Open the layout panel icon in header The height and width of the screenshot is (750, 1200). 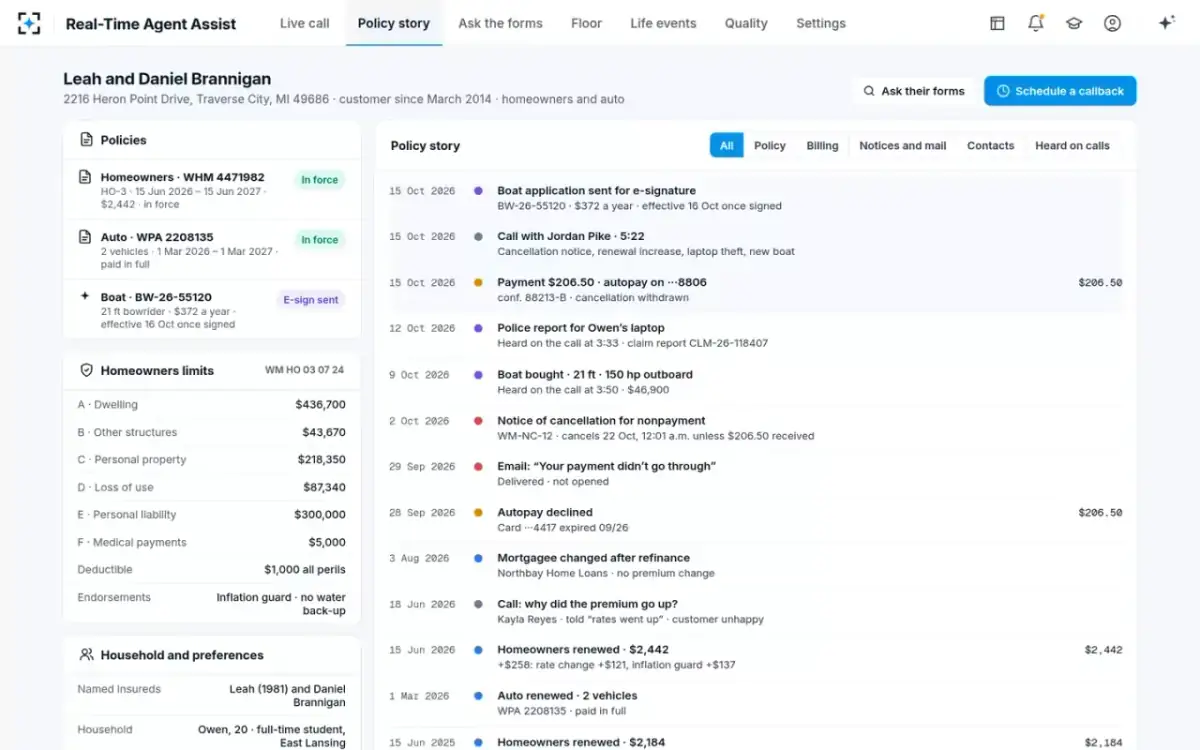point(997,23)
